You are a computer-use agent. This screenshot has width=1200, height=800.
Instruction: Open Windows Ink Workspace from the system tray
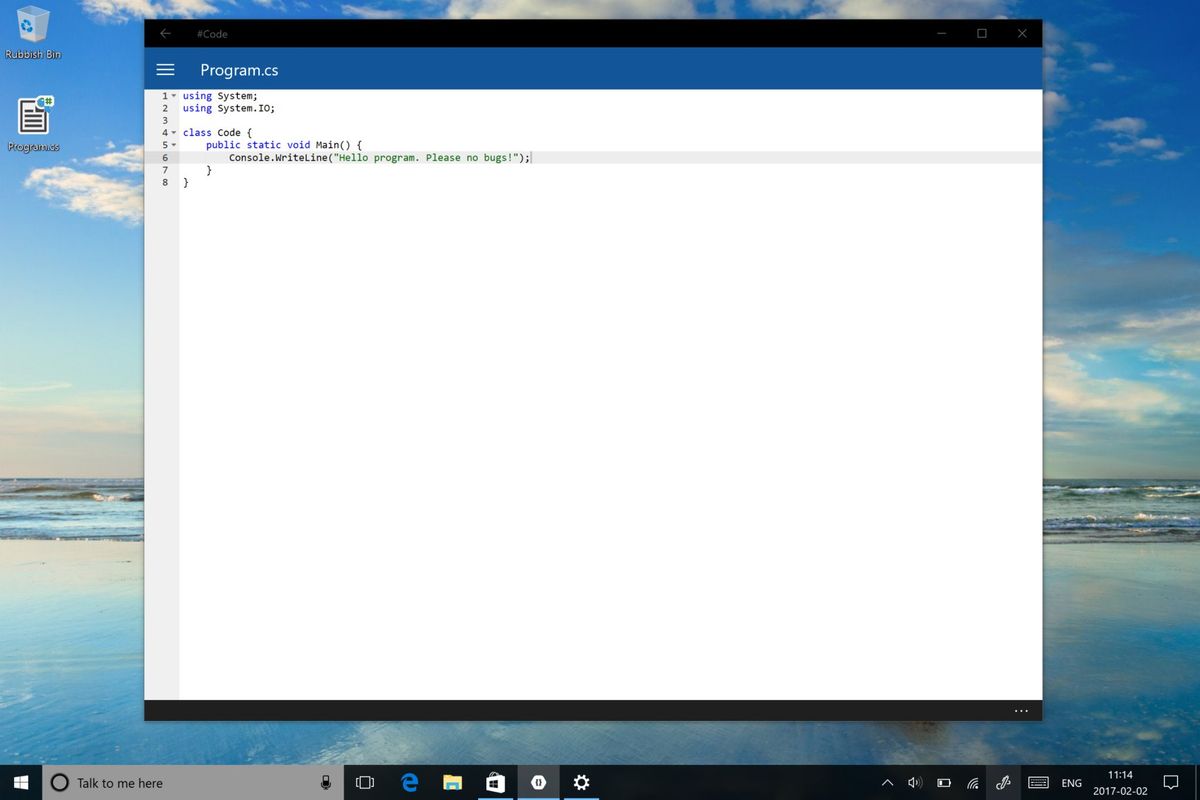click(1003, 783)
